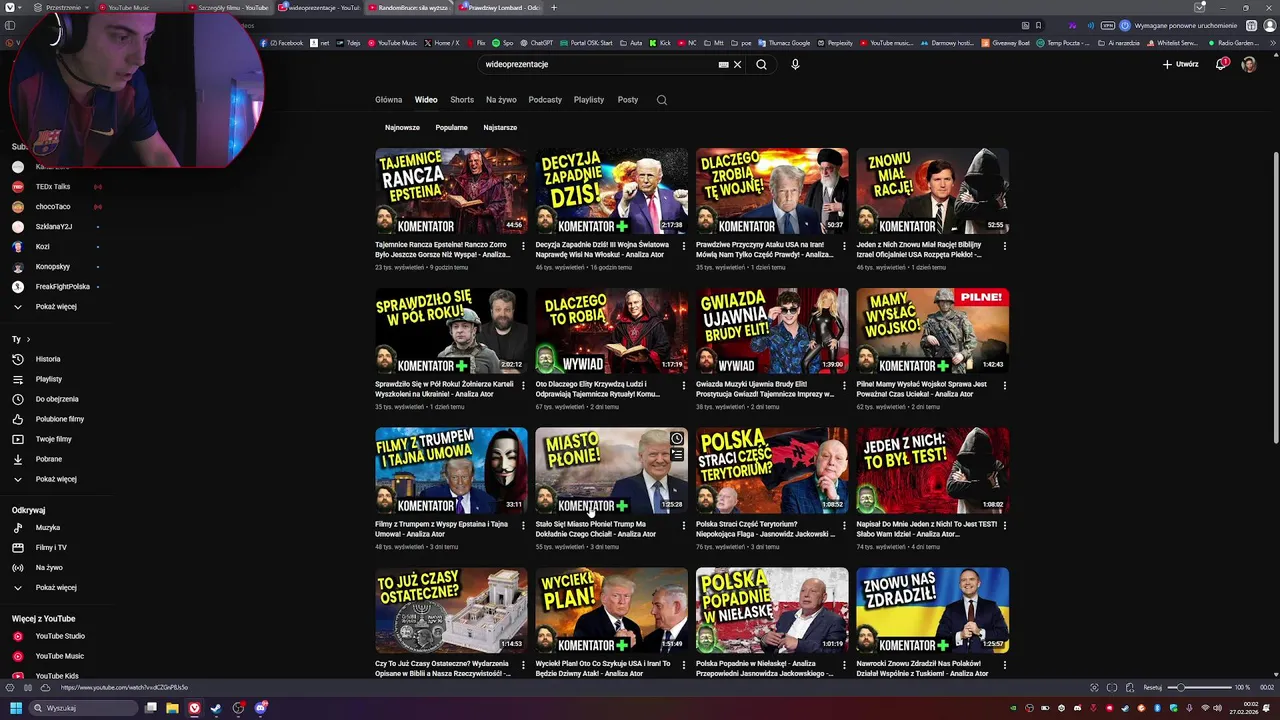Open Jeden z Nich To Był Test thumbnail

(932, 471)
